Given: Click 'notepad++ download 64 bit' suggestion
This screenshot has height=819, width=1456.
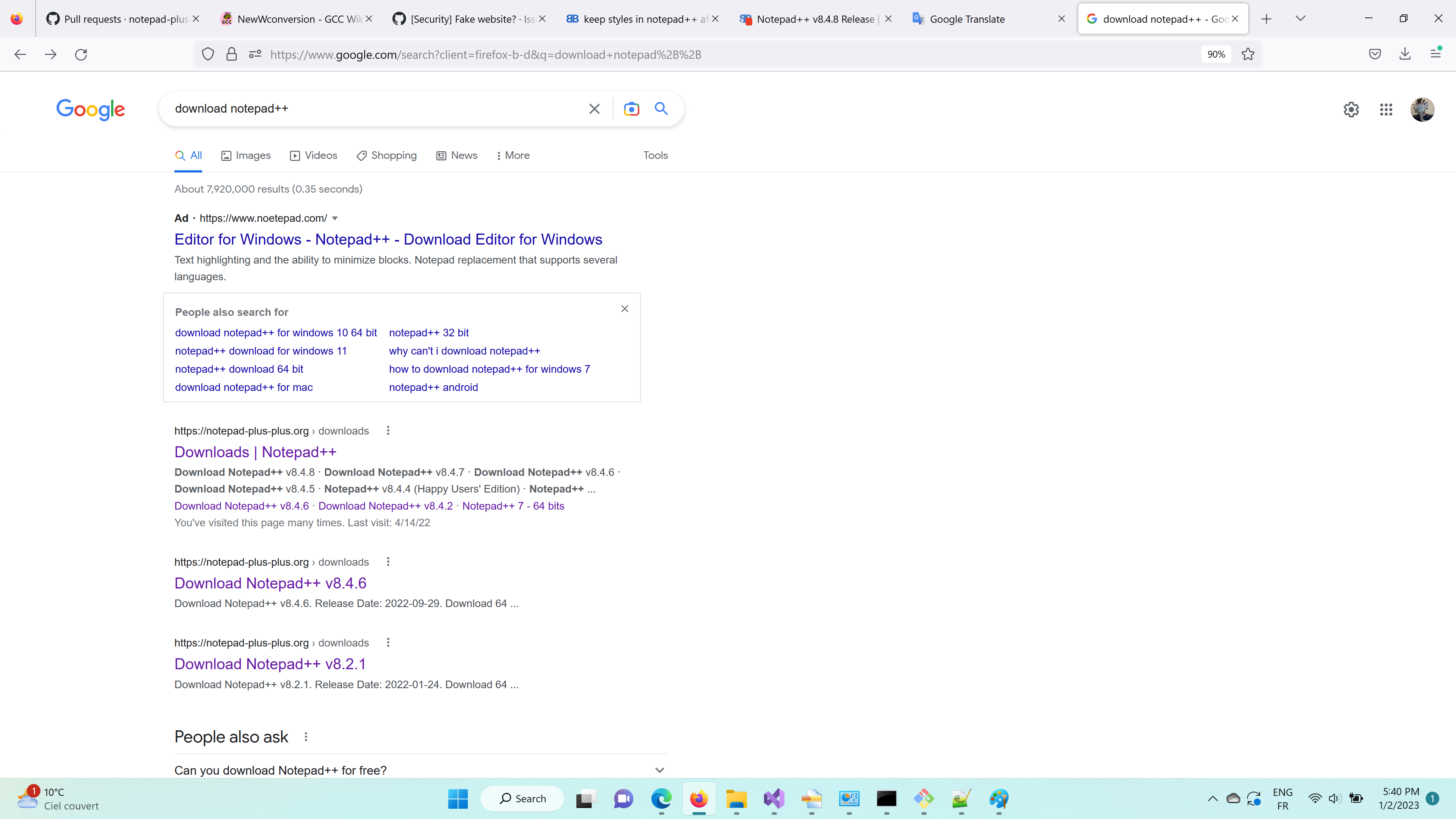Looking at the screenshot, I should [238, 369].
